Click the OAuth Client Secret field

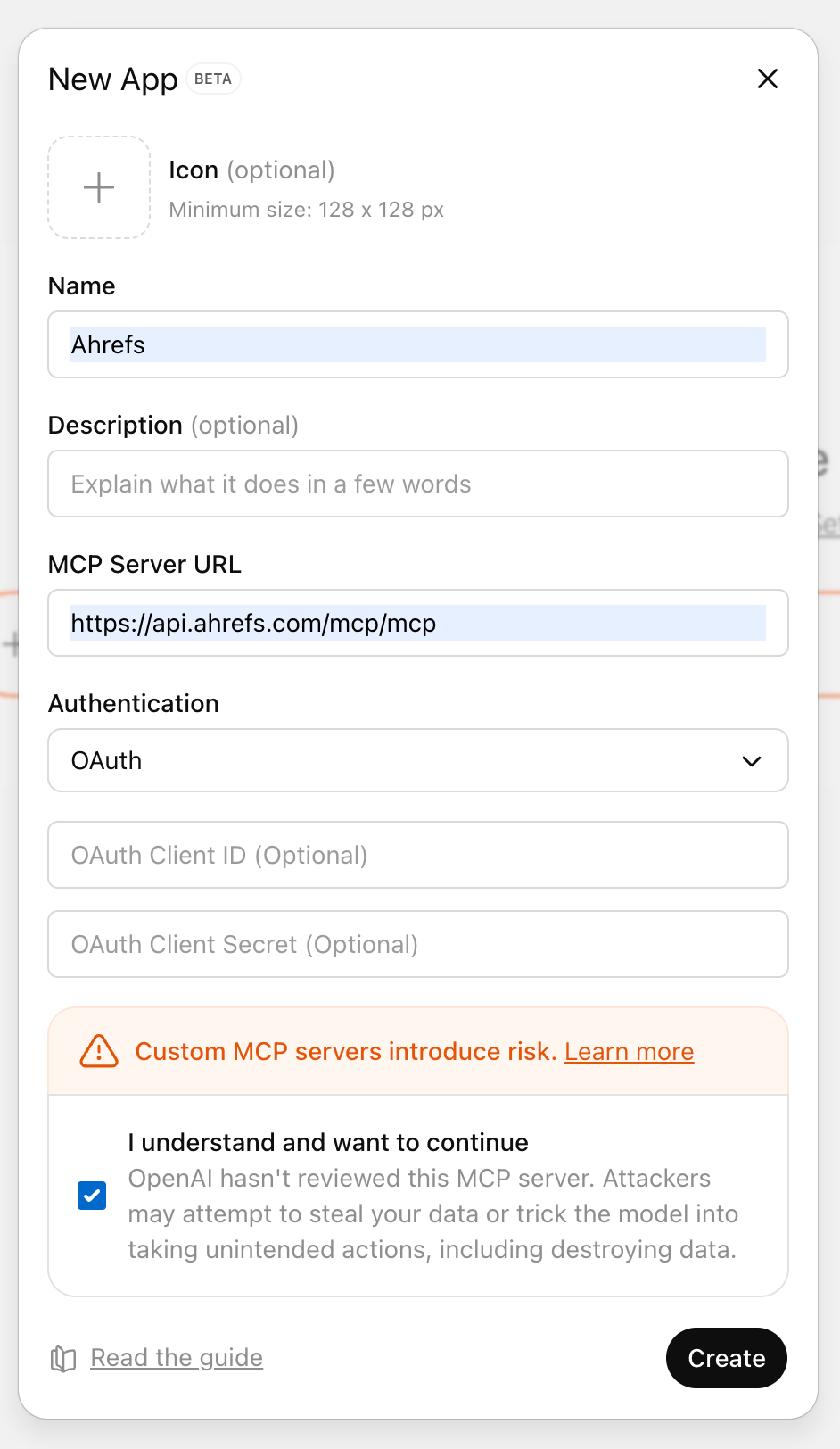tap(417, 944)
